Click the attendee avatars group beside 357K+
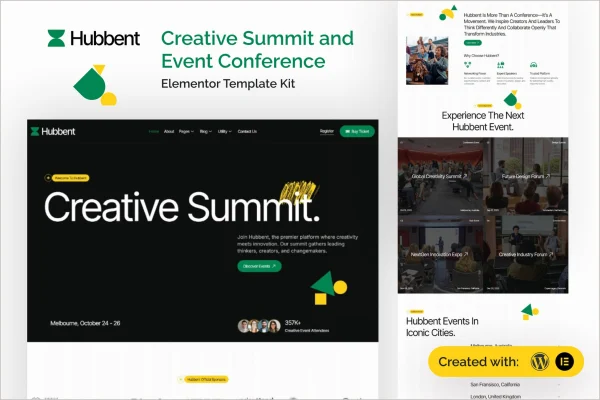Image resolution: width=600 pixels, height=400 pixels. click(259, 326)
